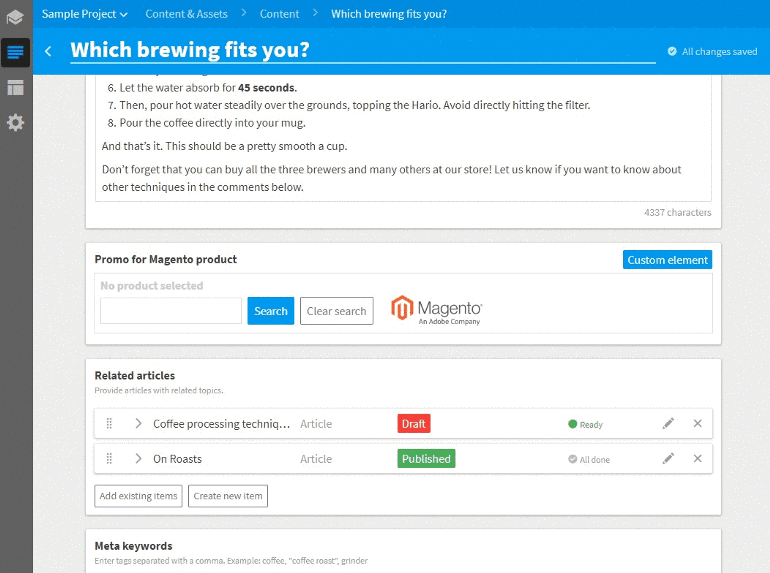770x573 pixels.
Task: Click Create new item button
Action: point(228,496)
